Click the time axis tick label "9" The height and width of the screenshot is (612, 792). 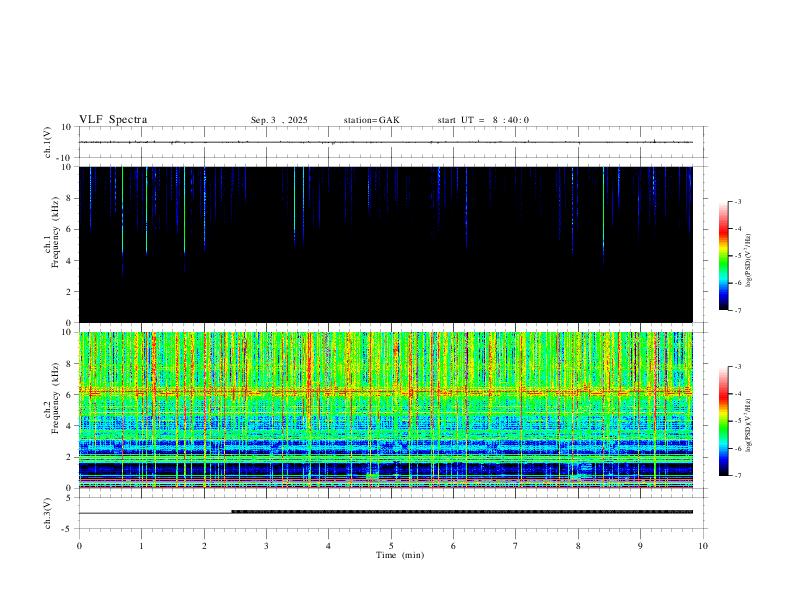640,546
